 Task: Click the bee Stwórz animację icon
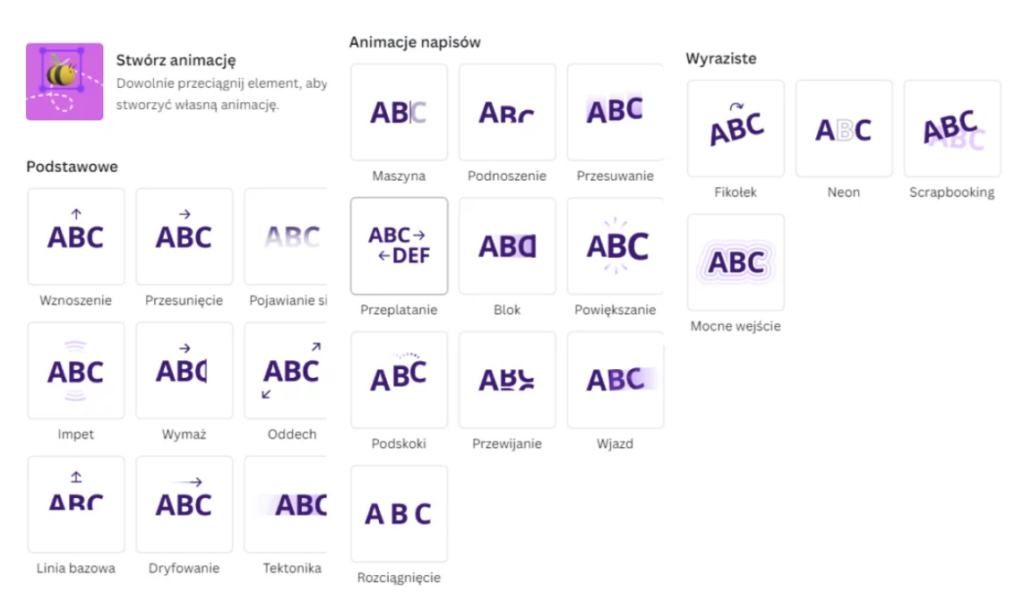point(64,81)
